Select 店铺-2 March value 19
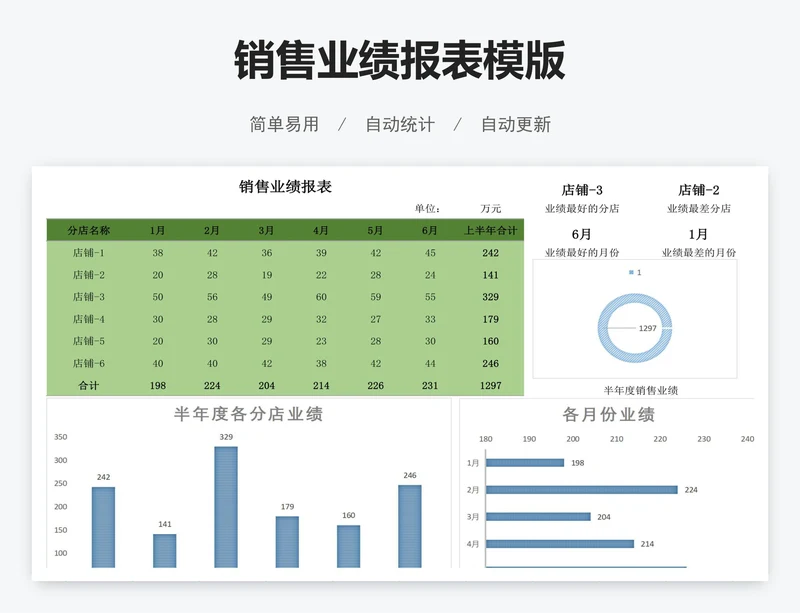The image size is (800, 613). 267,275
